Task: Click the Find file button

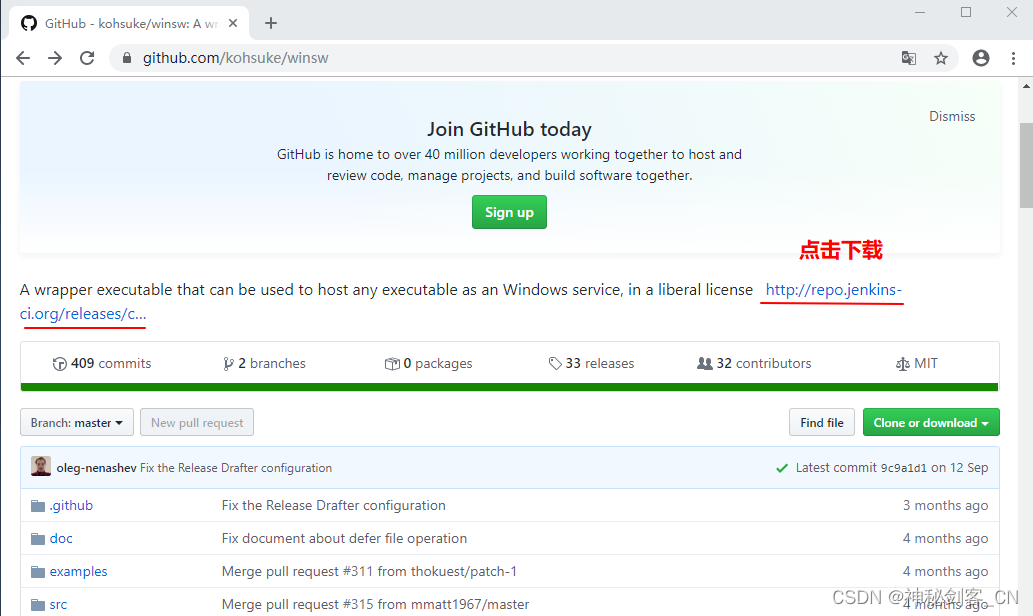Action: coord(822,422)
